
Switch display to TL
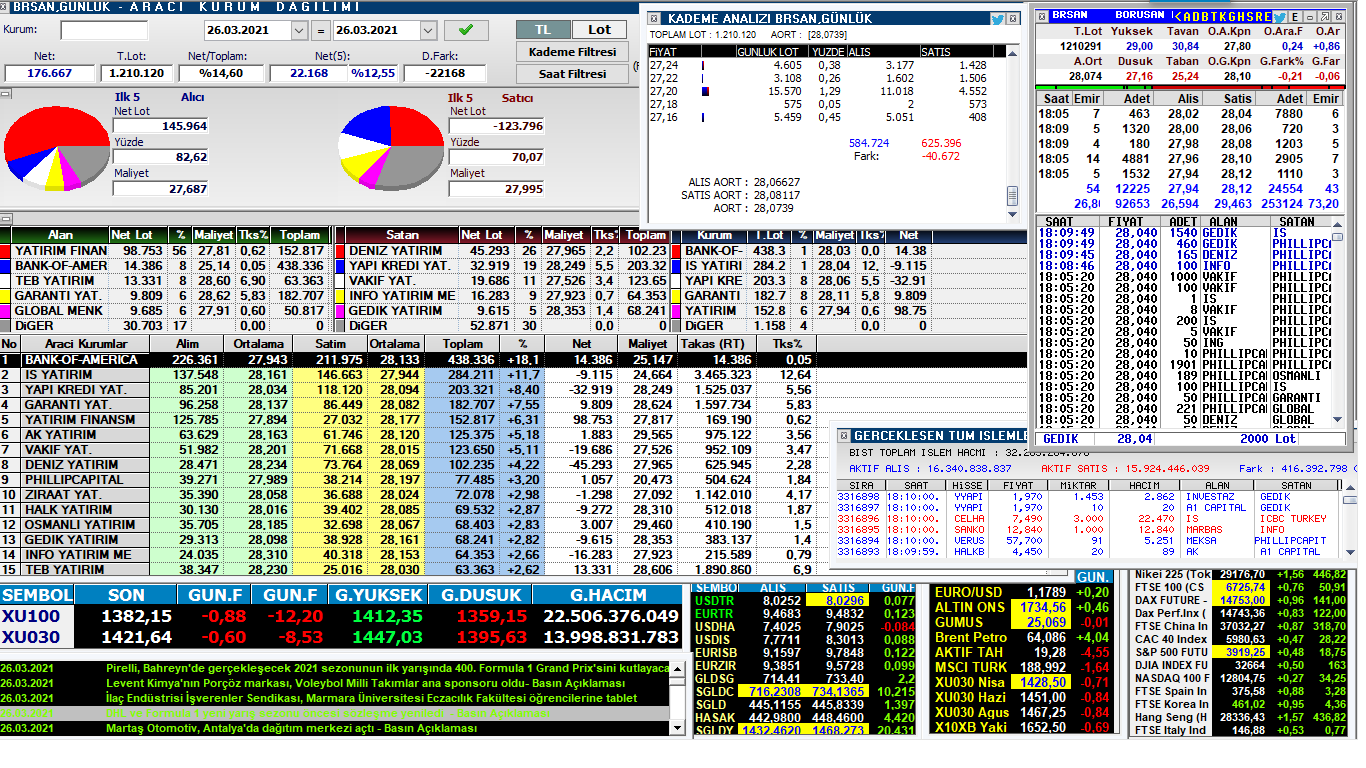(542, 30)
